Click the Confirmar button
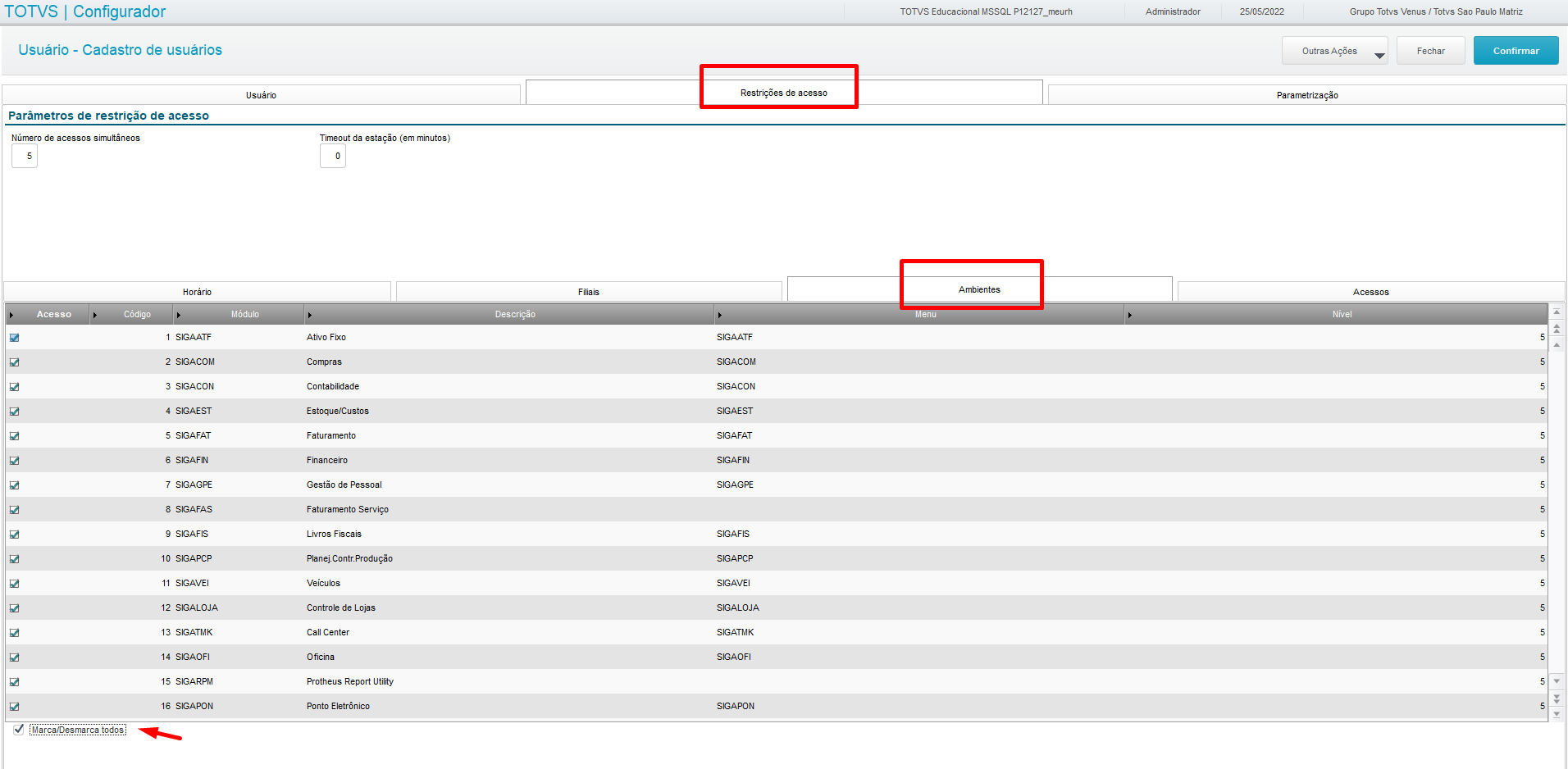 (1516, 51)
